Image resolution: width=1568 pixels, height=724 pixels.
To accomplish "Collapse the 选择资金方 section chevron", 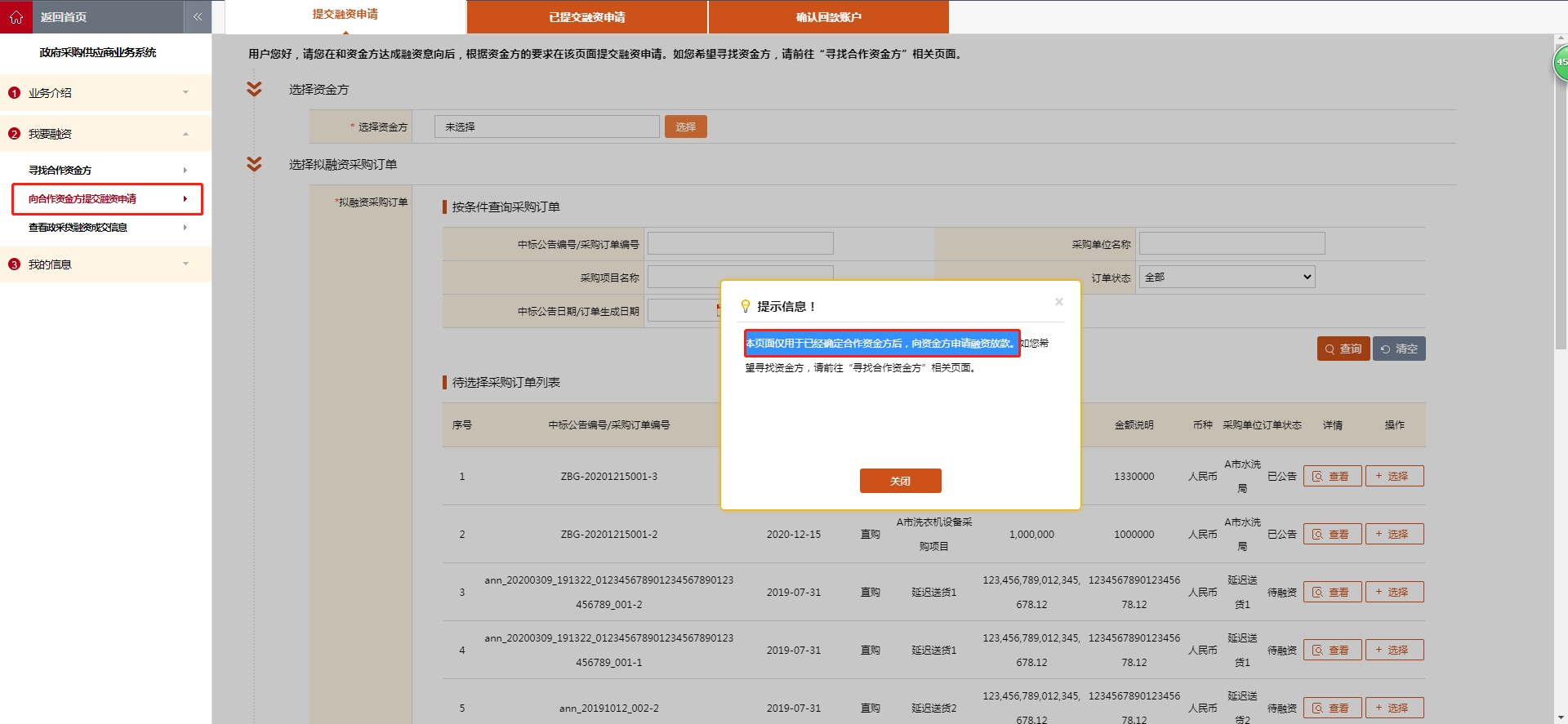I will tap(254, 89).
